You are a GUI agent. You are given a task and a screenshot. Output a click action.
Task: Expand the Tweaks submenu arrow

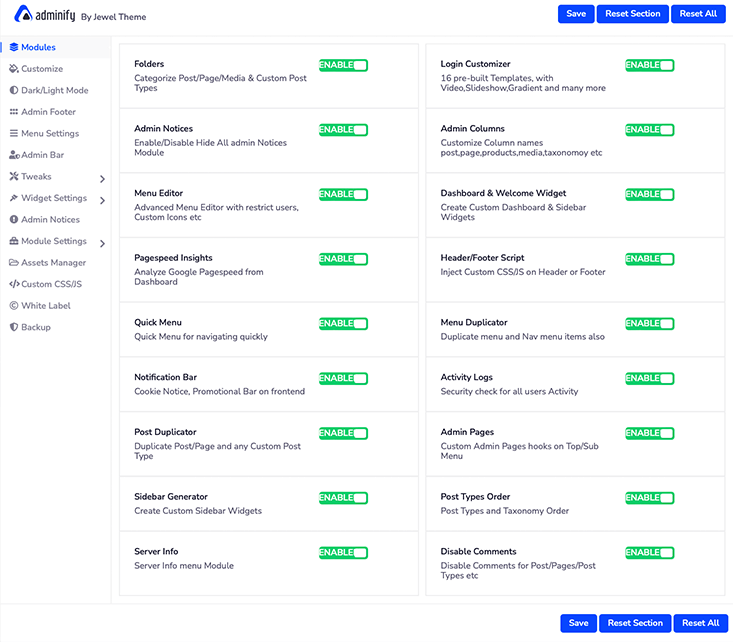(102, 179)
